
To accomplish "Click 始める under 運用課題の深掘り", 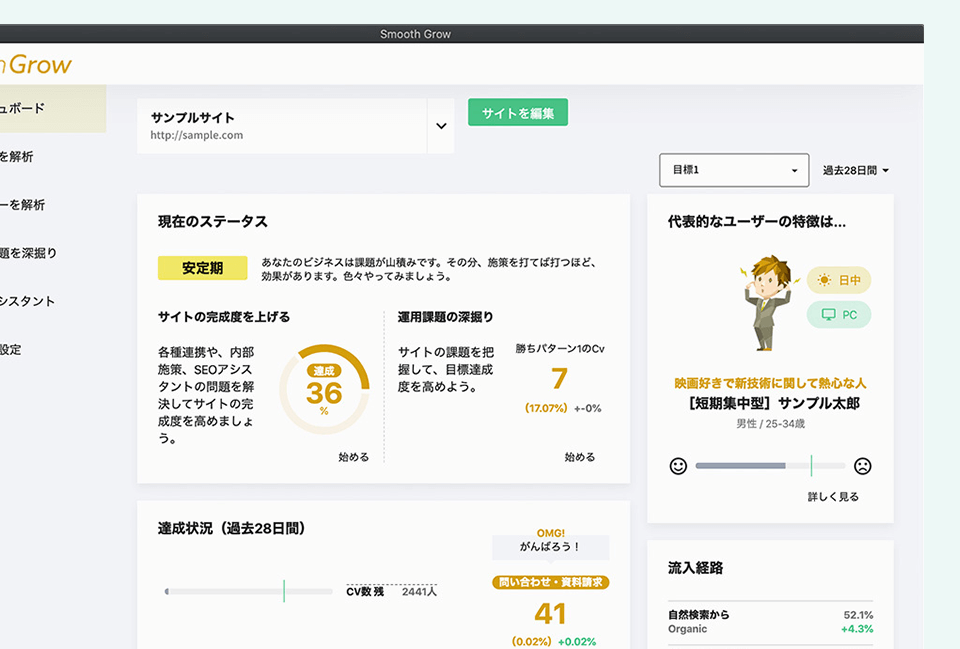I will tap(580, 457).
